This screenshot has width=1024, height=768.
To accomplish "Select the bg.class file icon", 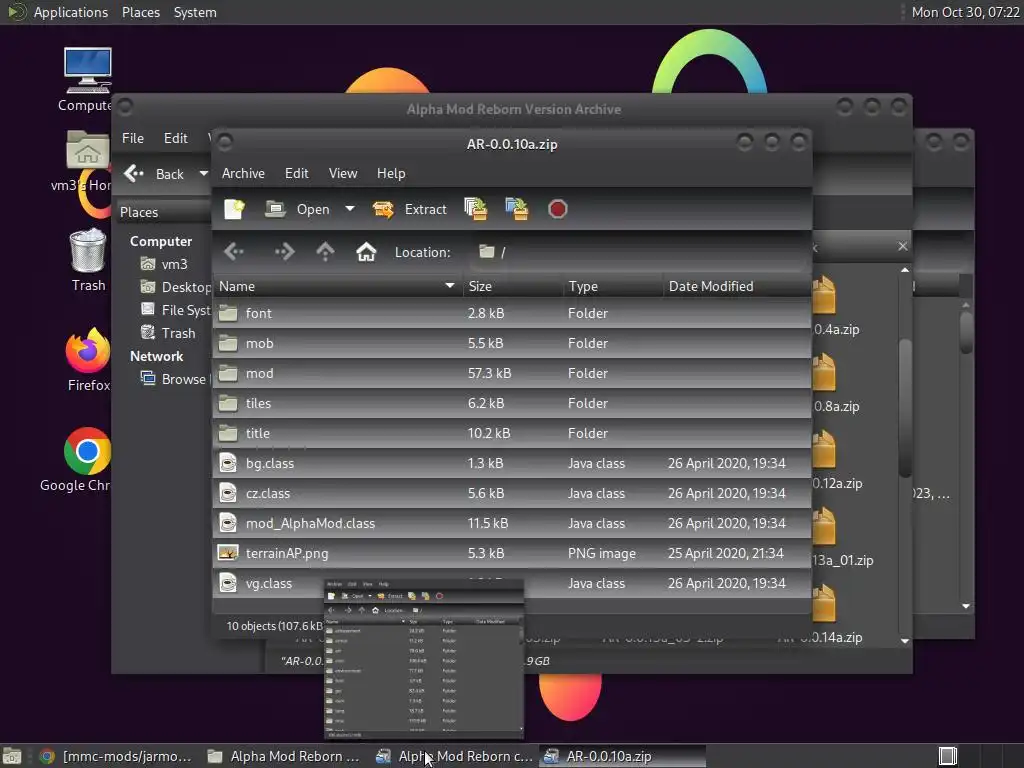I will (x=228, y=463).
